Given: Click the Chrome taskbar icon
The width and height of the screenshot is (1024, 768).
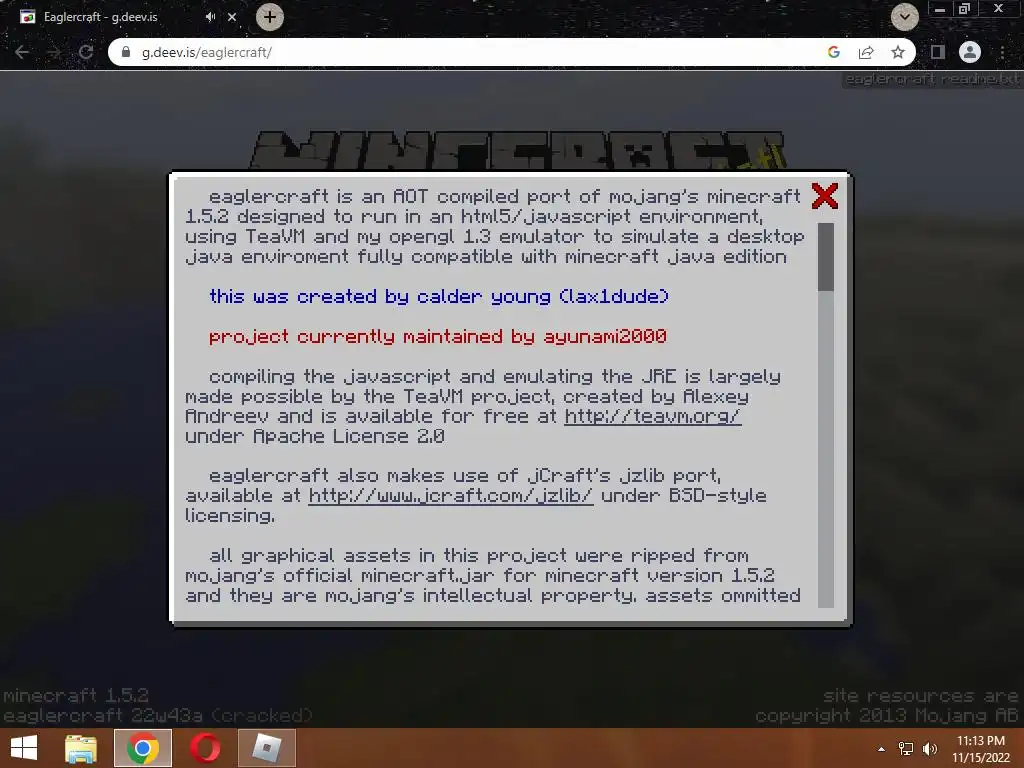Looking at the screenshot, I should (143, 748).
